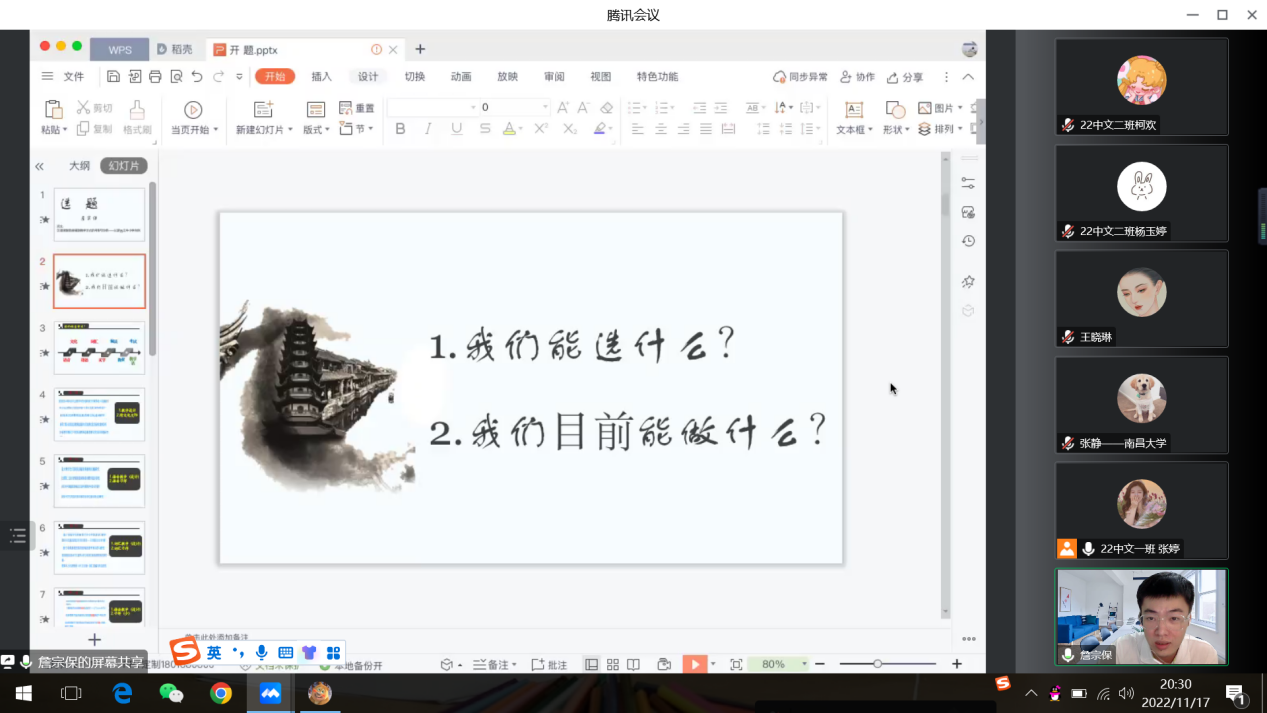1267x713 pixels.
Task: Switch panel to 幻灯片 thumbnails view
Action: 124,166
